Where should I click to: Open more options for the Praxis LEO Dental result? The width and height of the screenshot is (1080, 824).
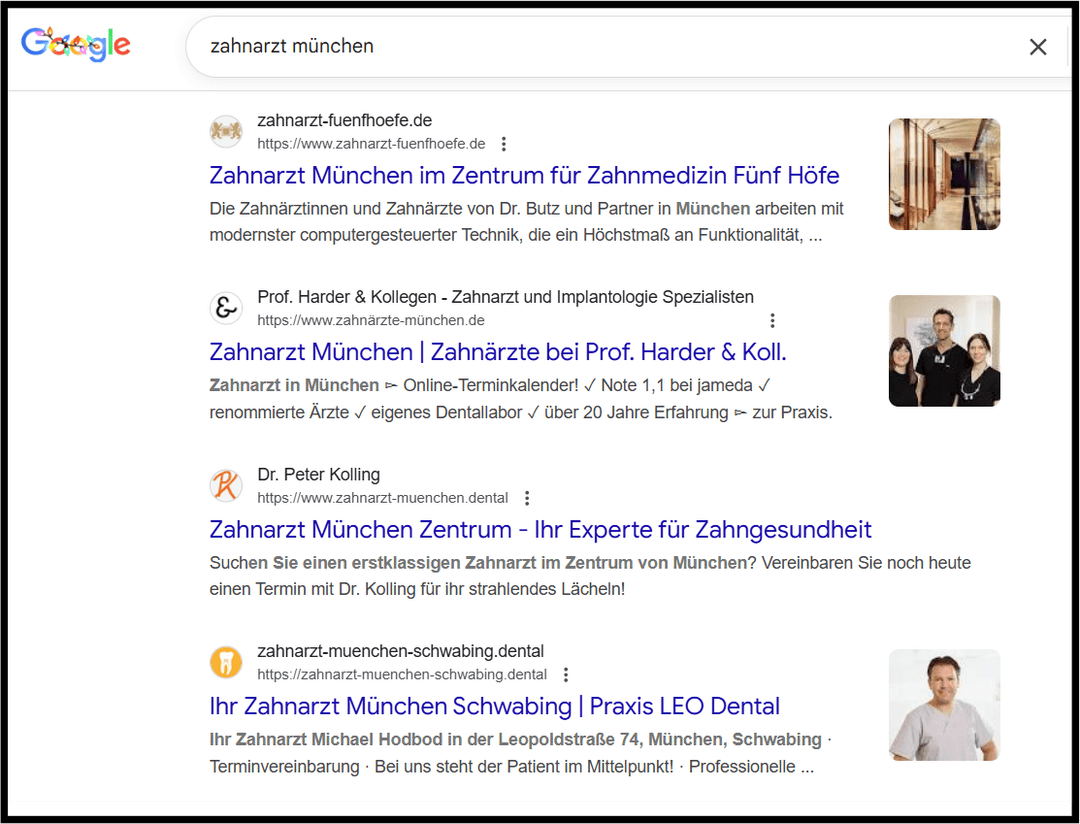[566, 674]
